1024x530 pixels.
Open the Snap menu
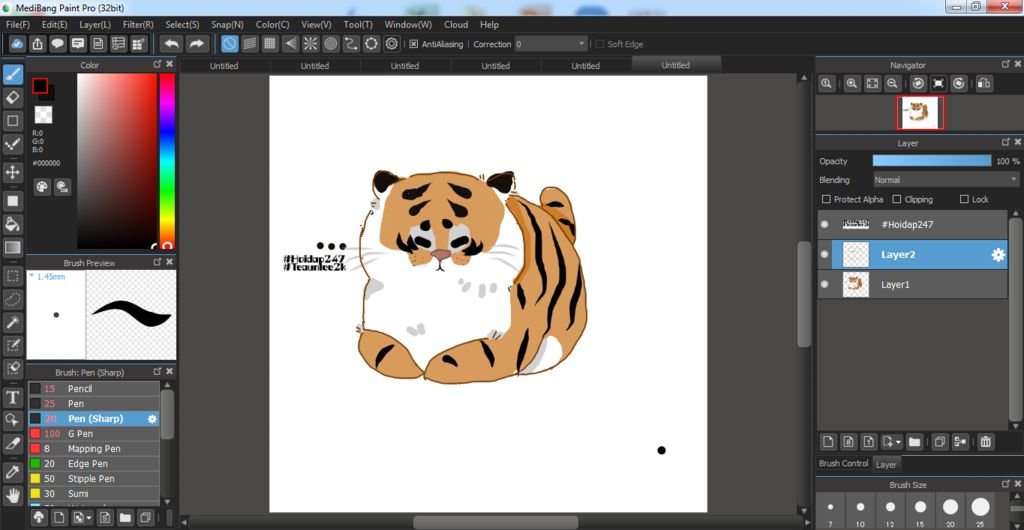(x=227, y=24)
